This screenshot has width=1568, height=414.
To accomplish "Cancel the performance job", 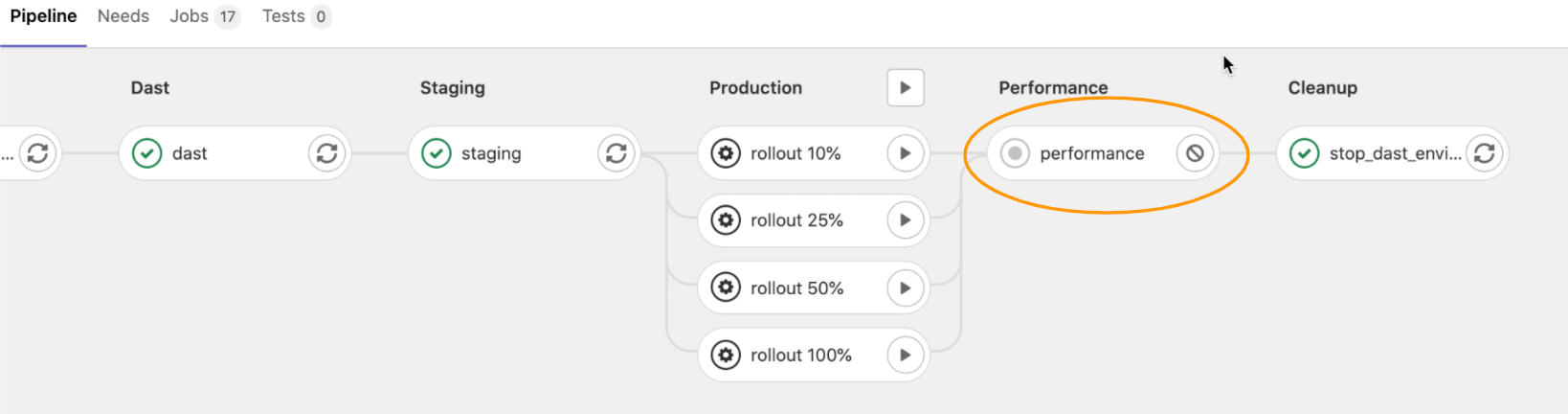I will tap(1194, 153).
